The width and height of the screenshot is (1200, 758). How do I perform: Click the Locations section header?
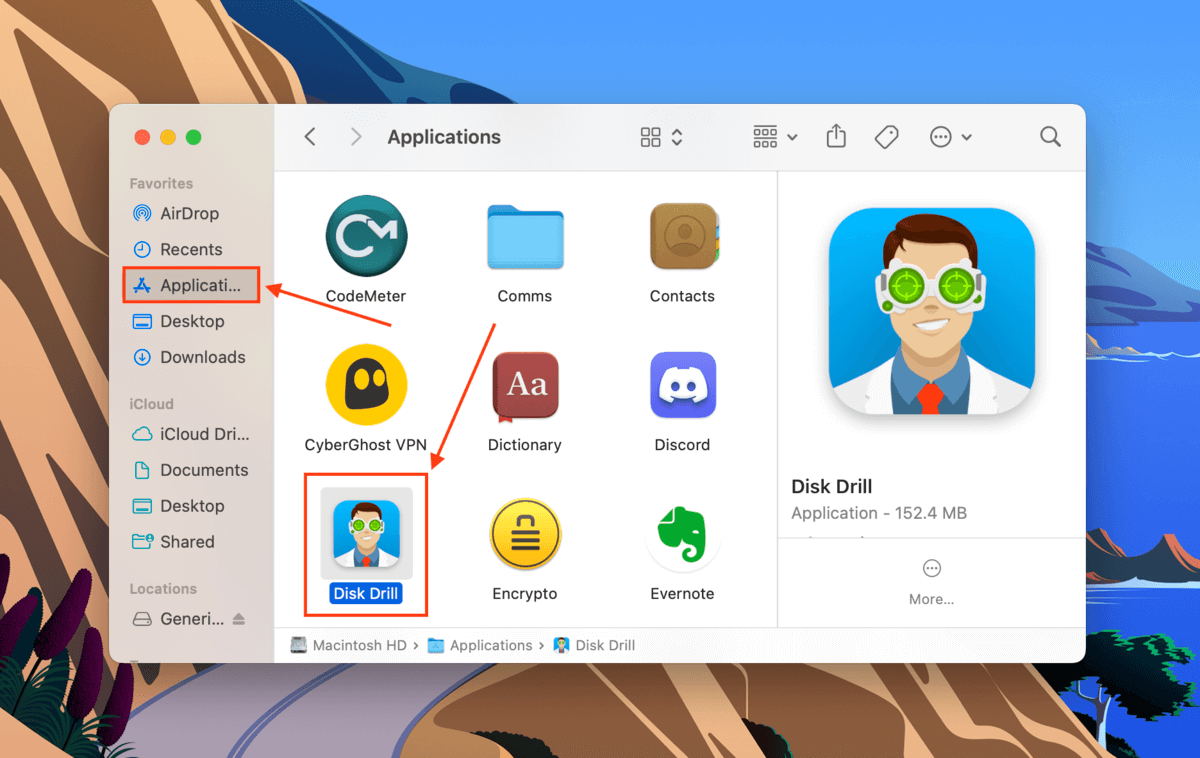coord(163,589)
